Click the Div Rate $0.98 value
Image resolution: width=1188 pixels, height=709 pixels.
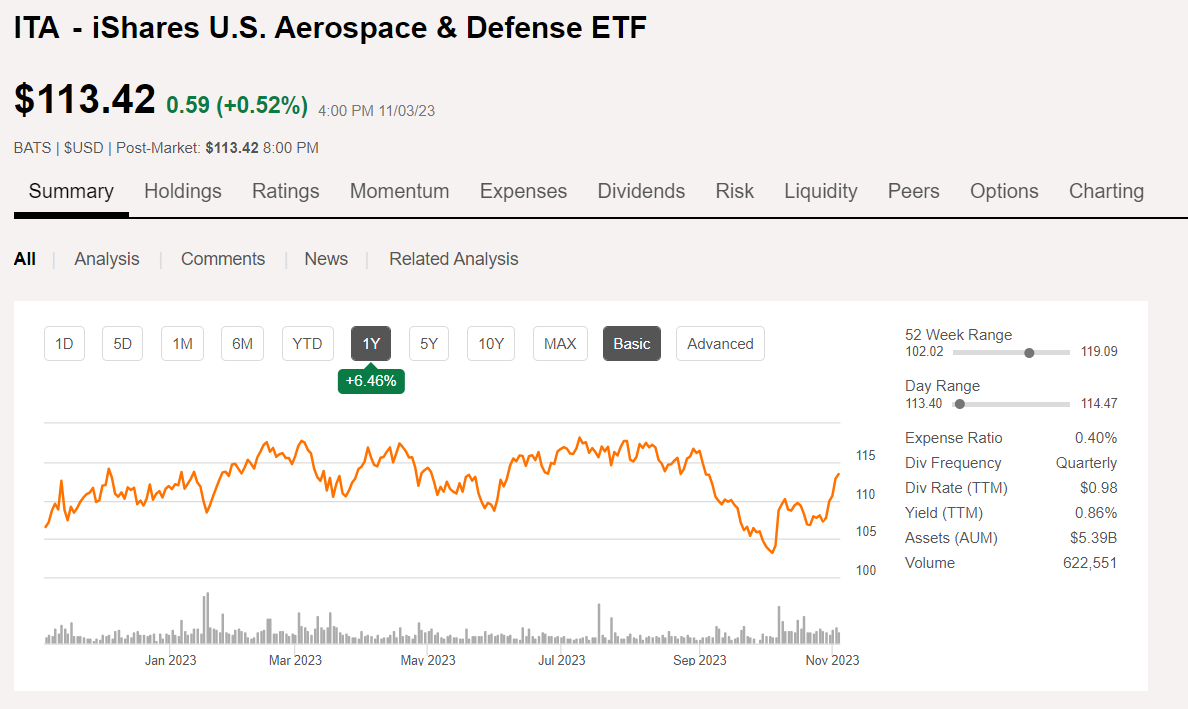point(1099,488)
